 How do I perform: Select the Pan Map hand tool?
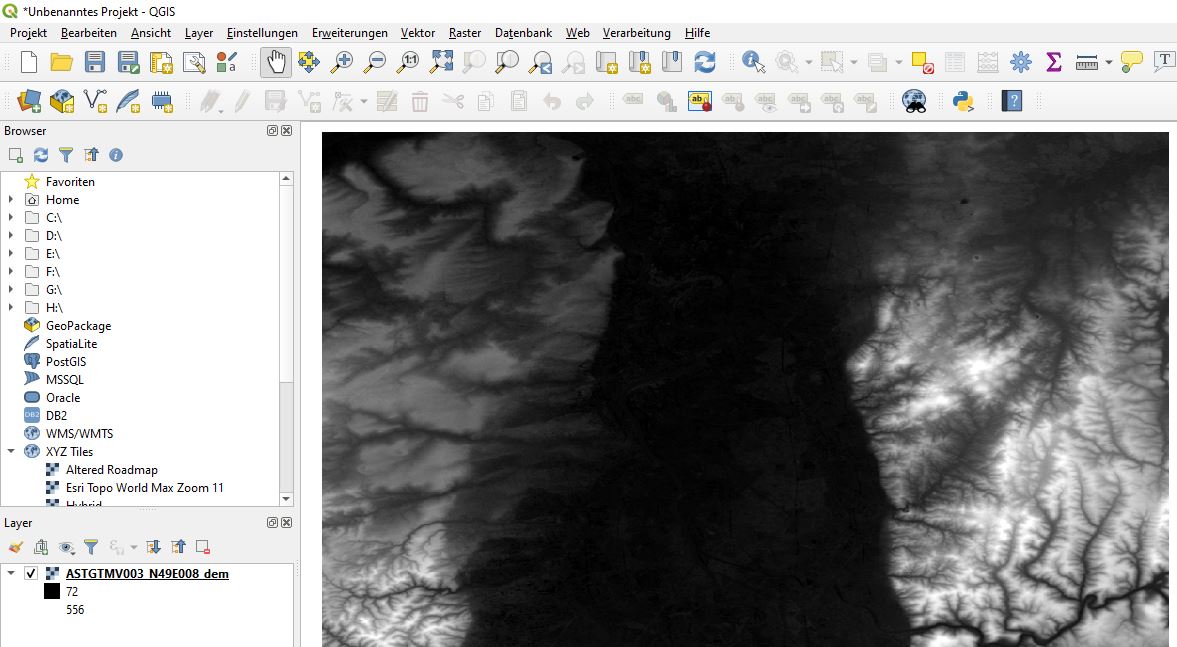click(276, 62)
